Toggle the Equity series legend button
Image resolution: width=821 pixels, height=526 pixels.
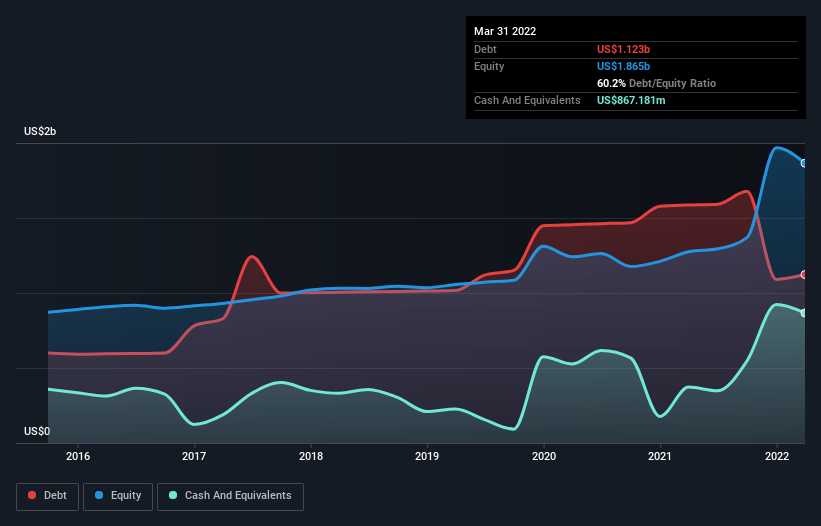point(118,496)
